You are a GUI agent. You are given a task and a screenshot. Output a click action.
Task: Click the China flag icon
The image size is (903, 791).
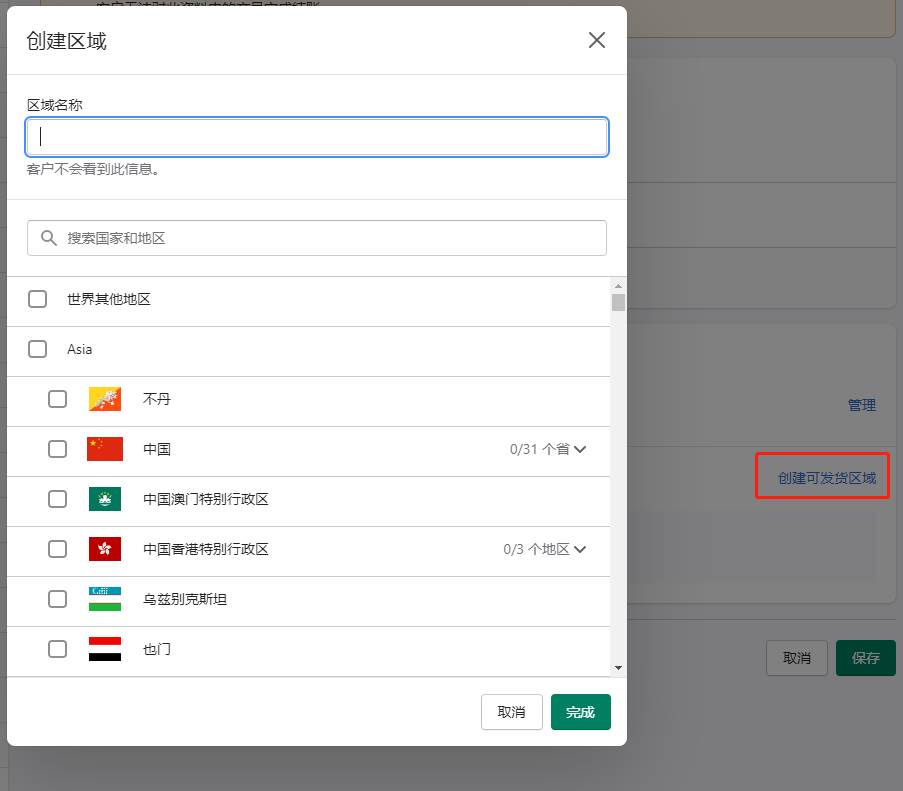105,449
